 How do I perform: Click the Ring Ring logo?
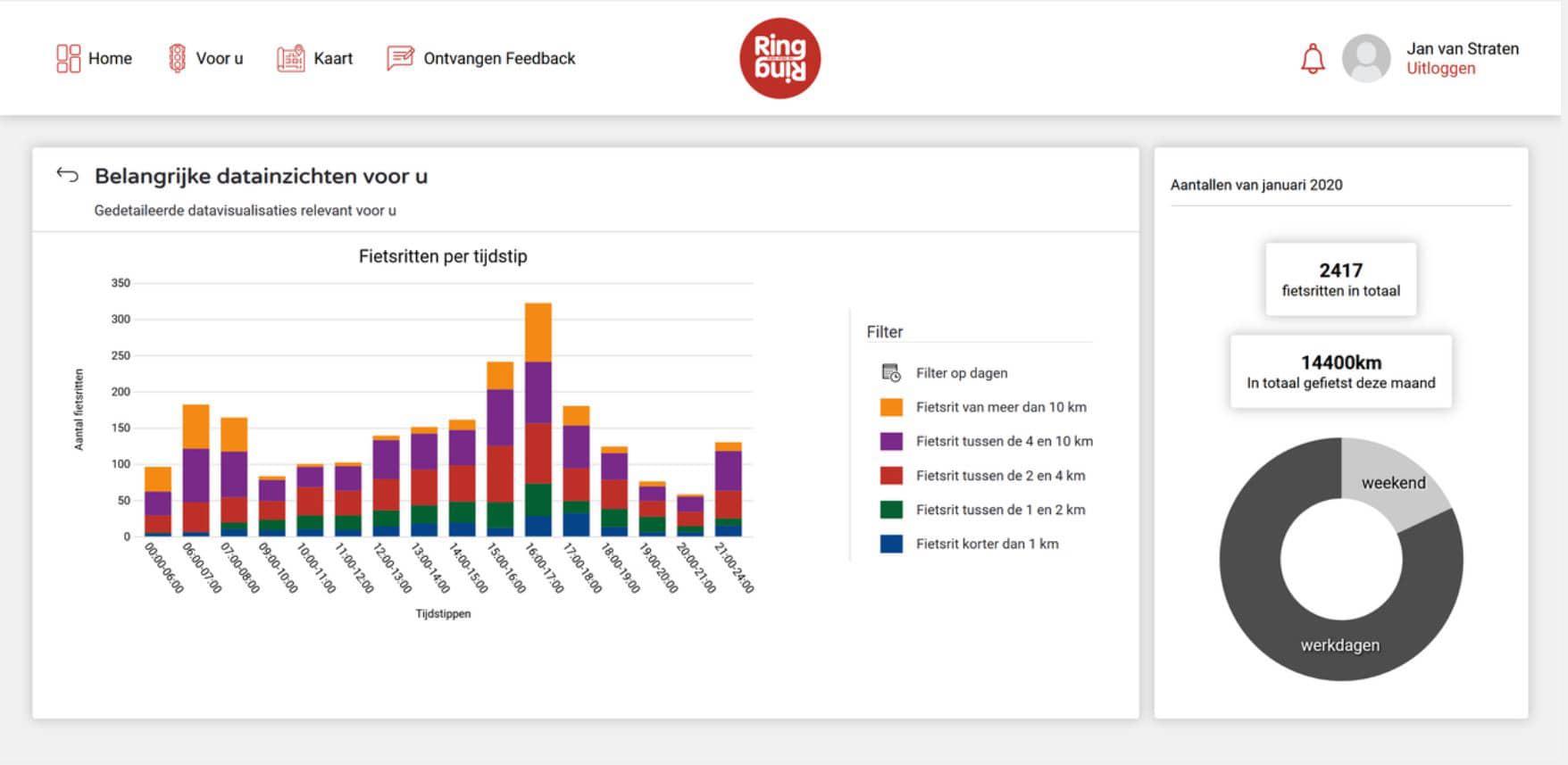coord(780,59)
